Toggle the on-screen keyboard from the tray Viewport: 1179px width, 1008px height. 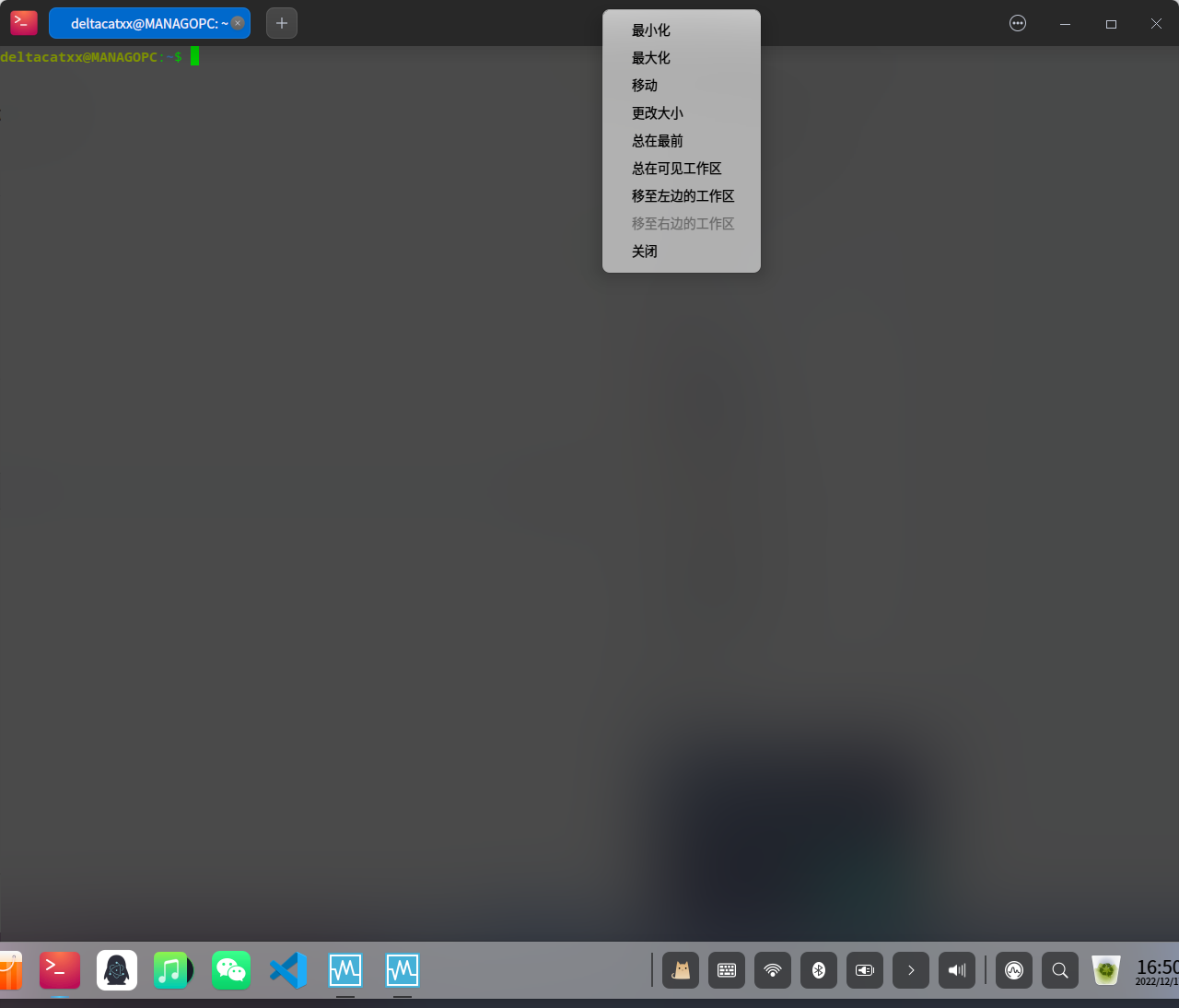tap(726, 969)
